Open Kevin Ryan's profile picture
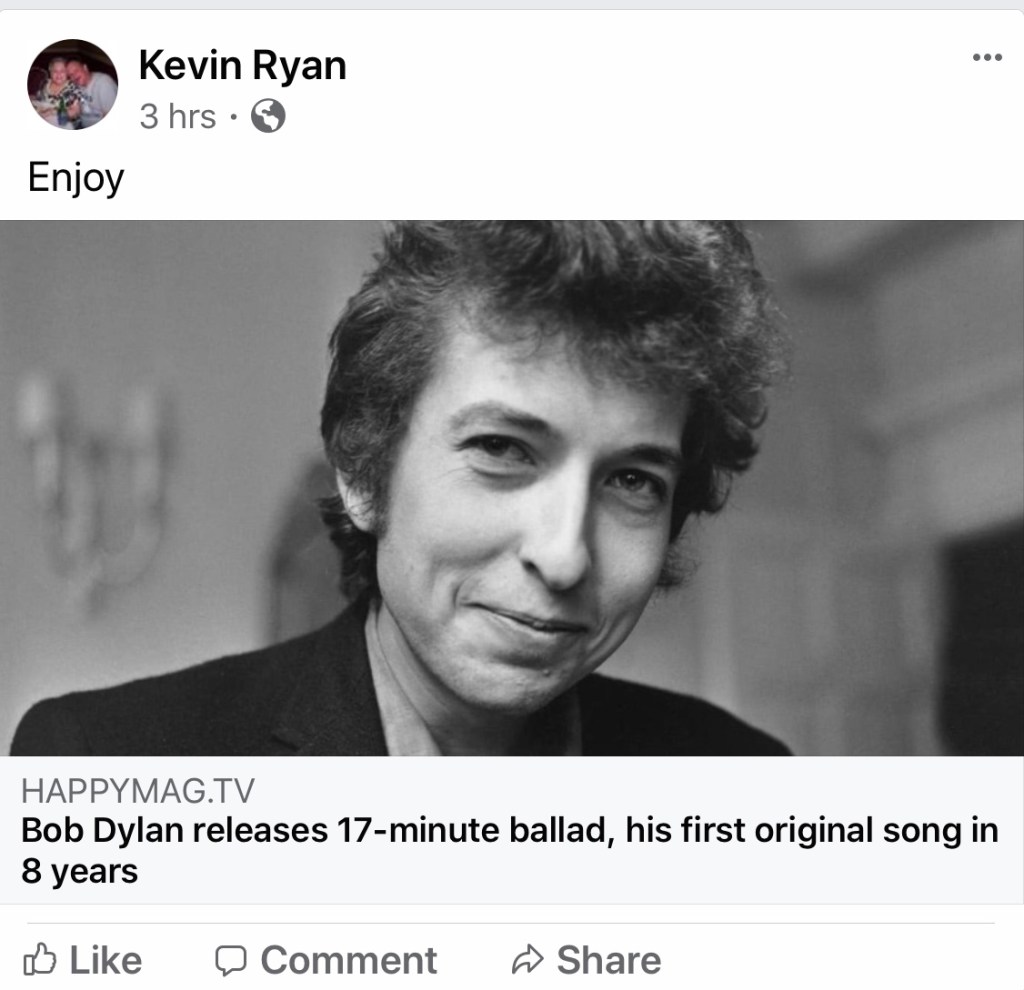1024x990 pixels. tap(72, 85)
